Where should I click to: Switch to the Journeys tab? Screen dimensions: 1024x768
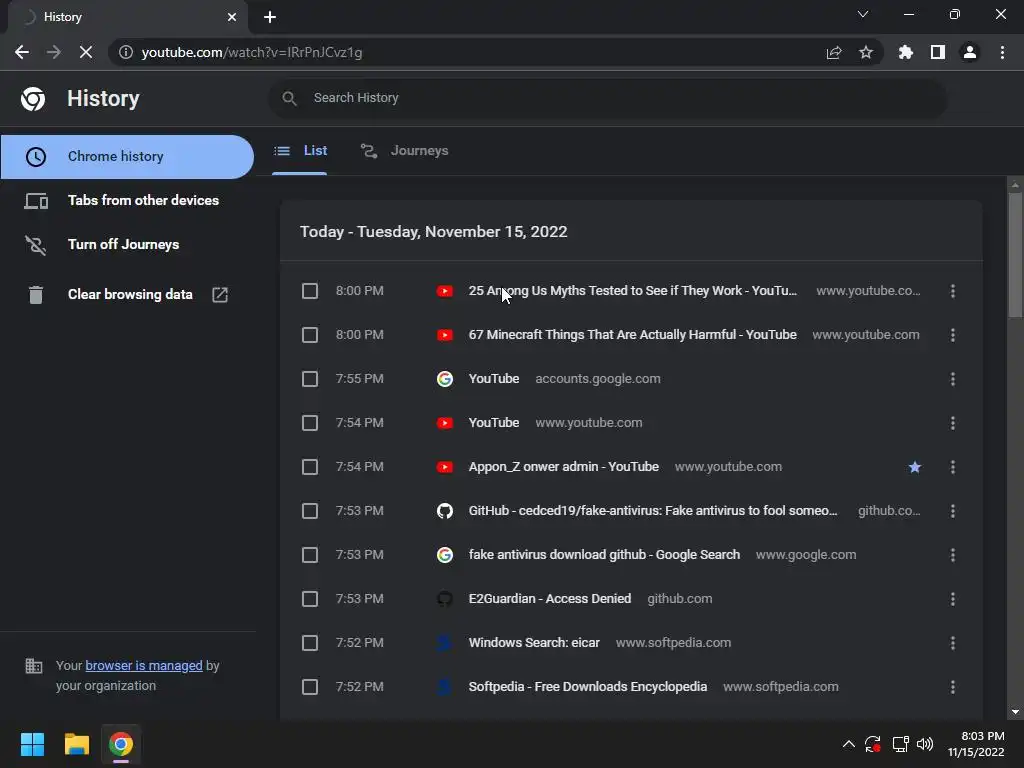(405, 151)
